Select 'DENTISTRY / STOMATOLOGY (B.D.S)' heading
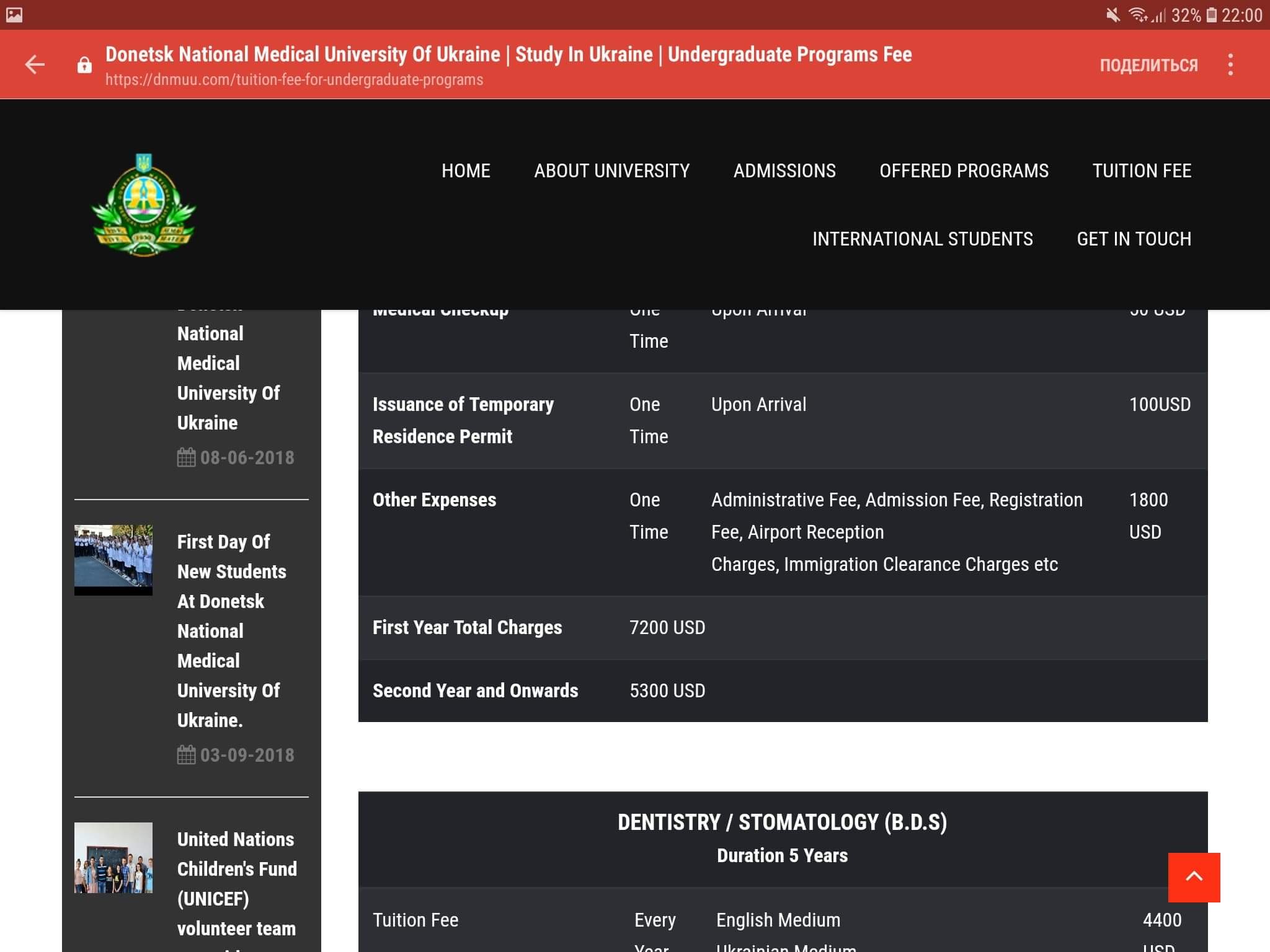1270x952 pixels. coord(783,822)
